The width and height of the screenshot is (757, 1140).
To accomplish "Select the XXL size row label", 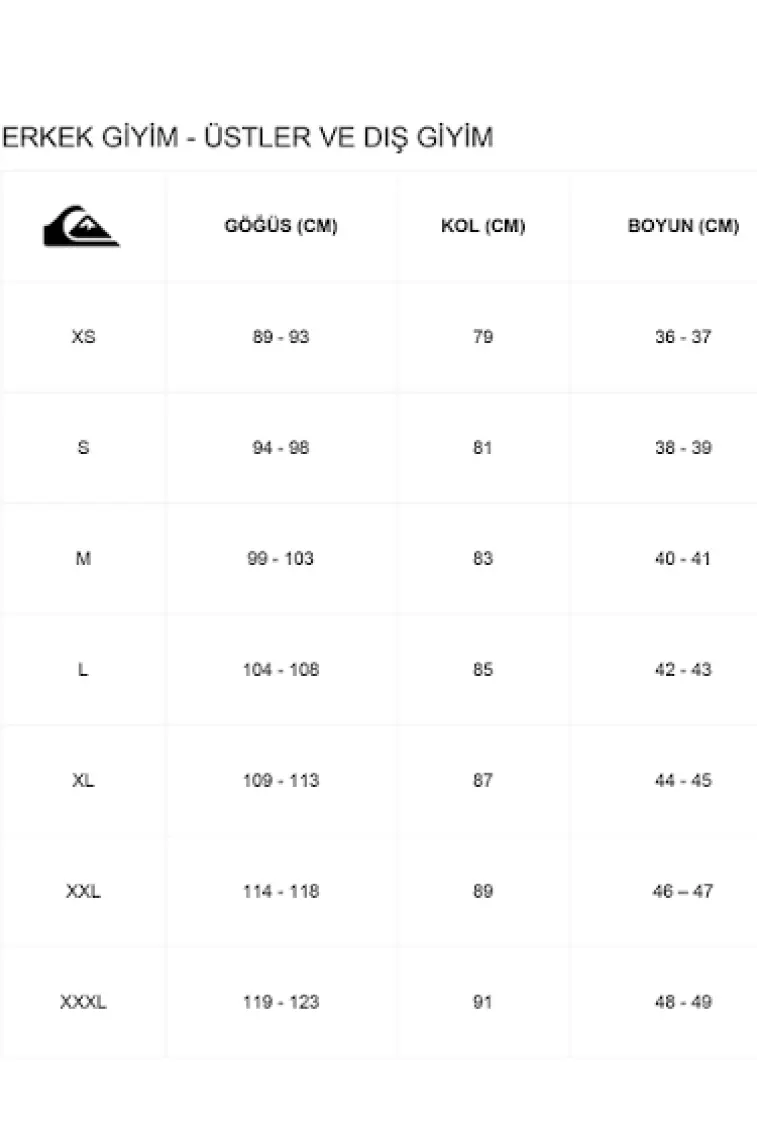I will [83, 891].
